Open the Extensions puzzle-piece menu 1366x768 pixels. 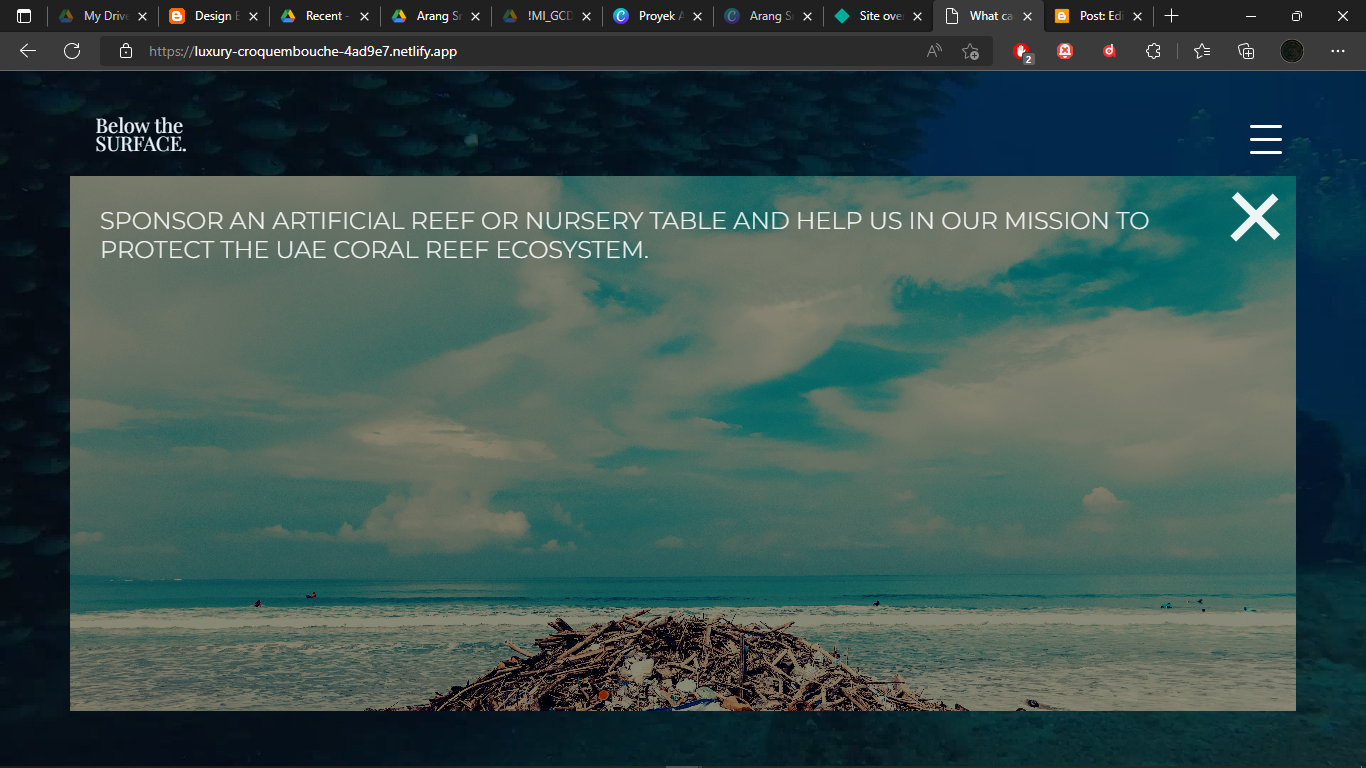click(1153, 51)
